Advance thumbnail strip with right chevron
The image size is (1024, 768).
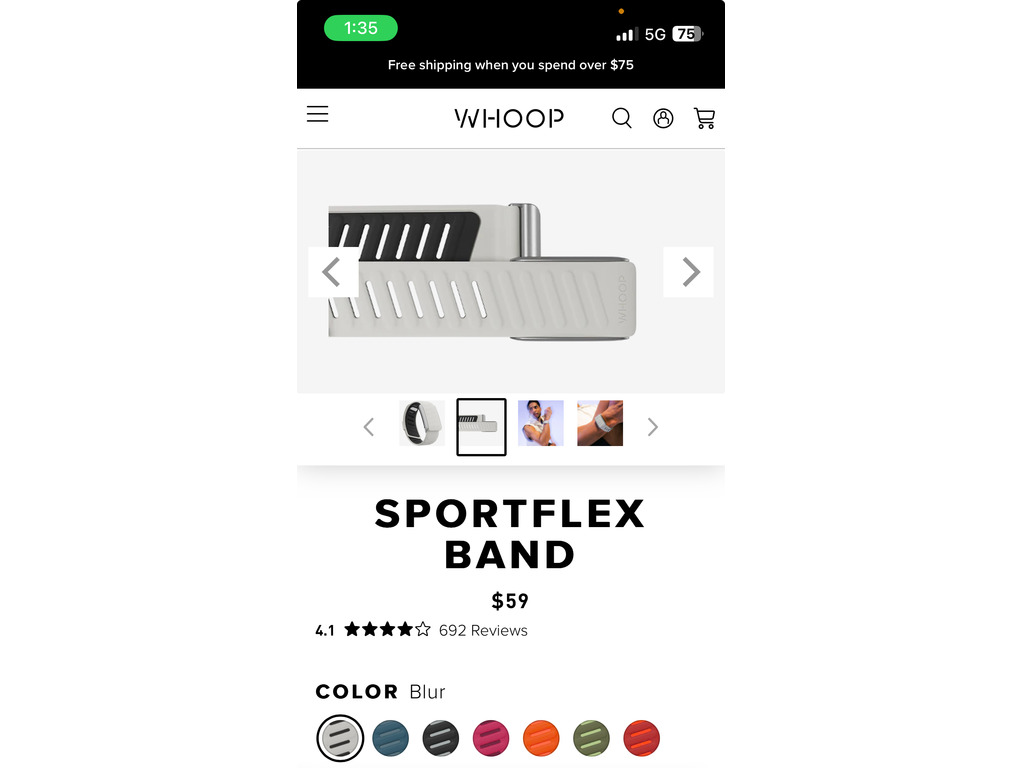(652, 427)
